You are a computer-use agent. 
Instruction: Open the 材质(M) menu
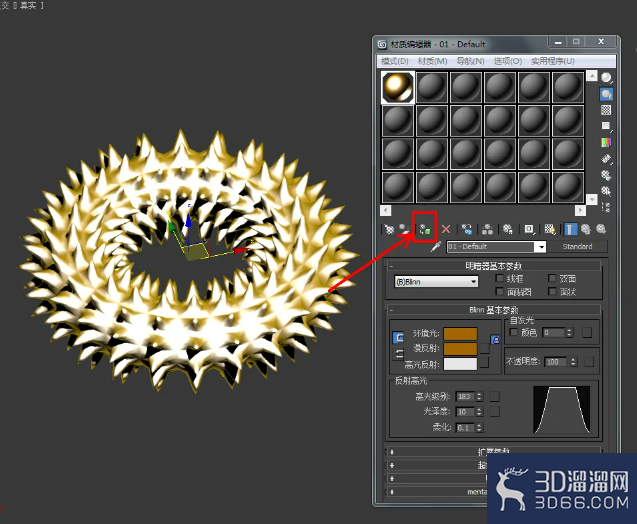(432, 61)
